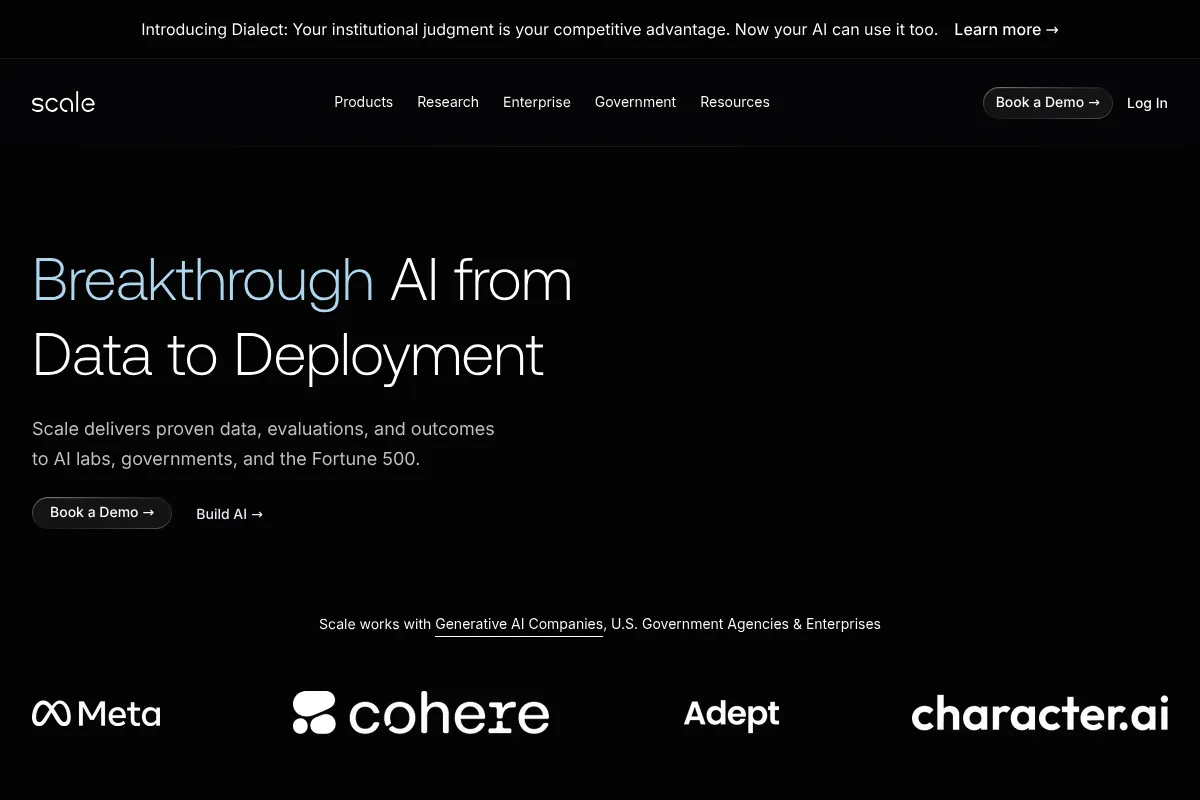Image resolution: width=1200 pixels, height=800 pixels.
Task: Open the Products menu
Action: [x=363, y=102]
